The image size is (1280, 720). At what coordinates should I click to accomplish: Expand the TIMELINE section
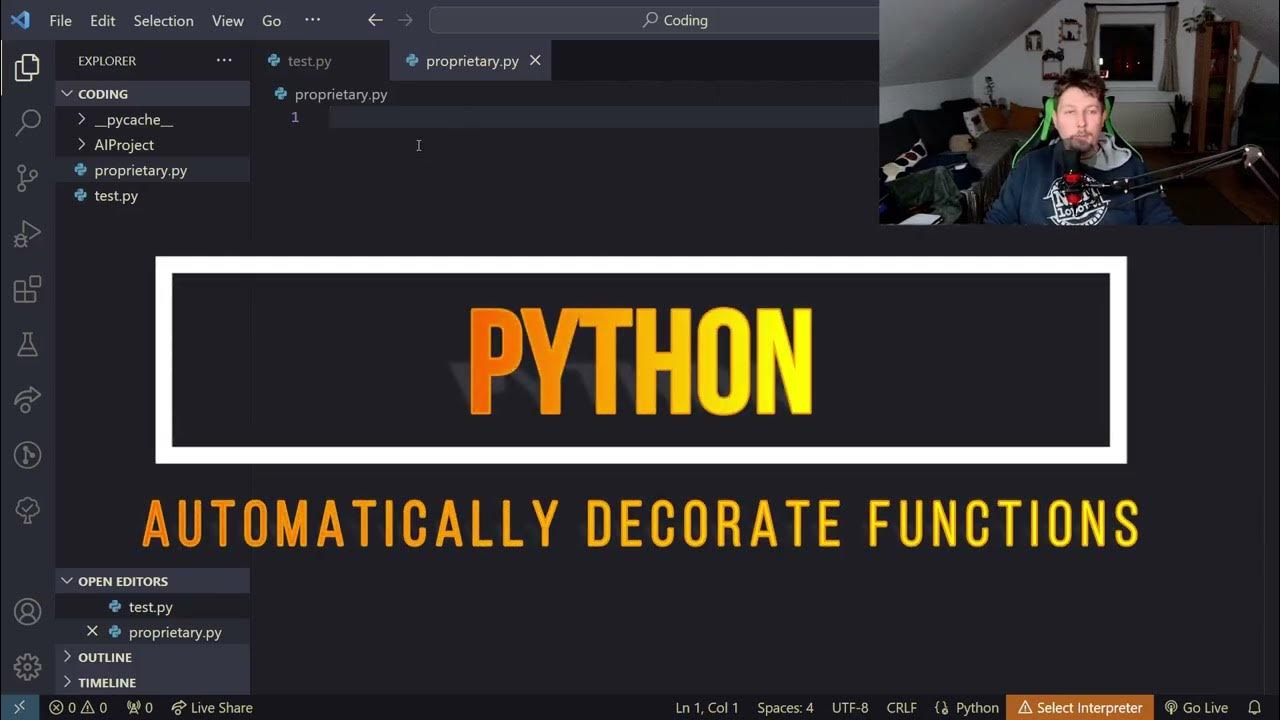152,682
